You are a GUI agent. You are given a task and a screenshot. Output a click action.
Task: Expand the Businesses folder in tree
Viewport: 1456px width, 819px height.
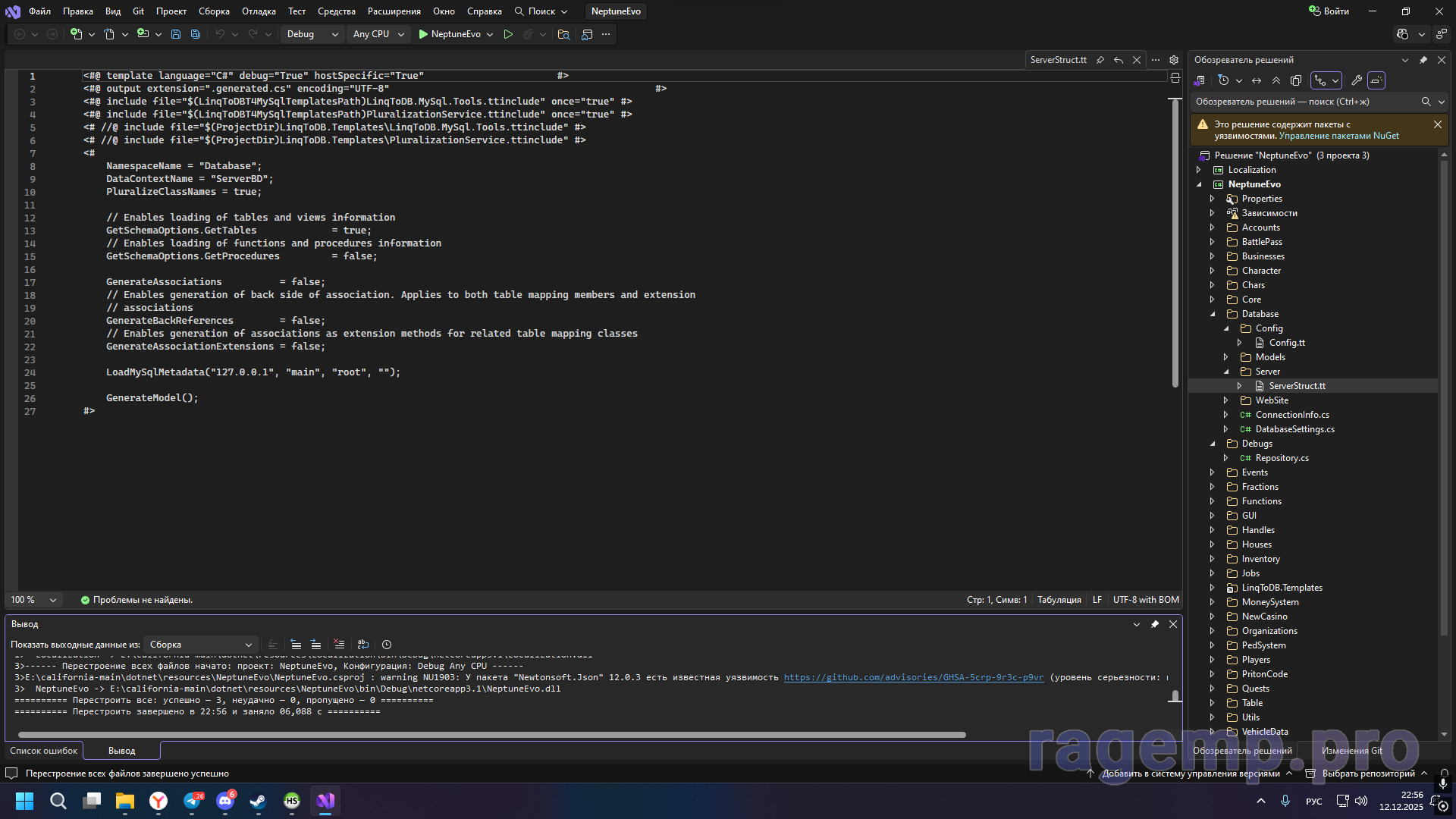(x=1212, y=256)
